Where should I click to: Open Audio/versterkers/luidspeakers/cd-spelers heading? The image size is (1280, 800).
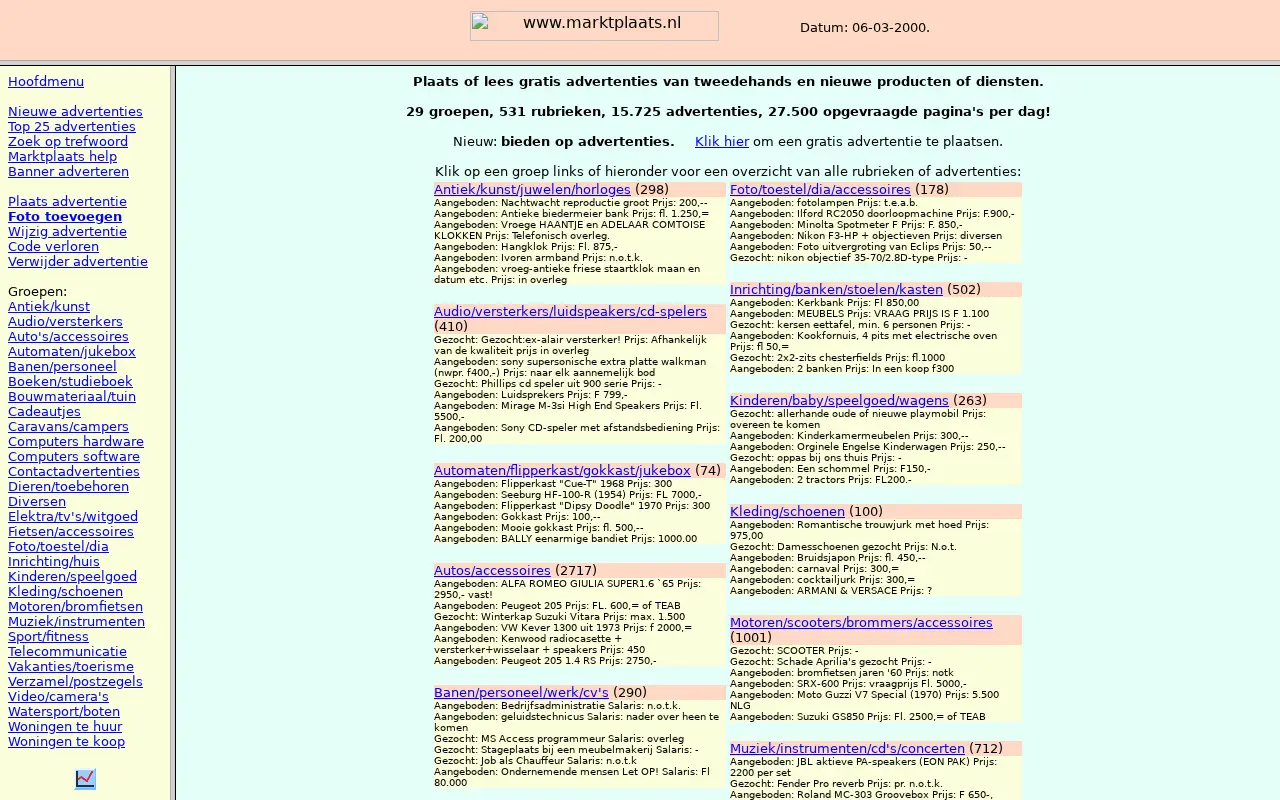click(570, 311)
